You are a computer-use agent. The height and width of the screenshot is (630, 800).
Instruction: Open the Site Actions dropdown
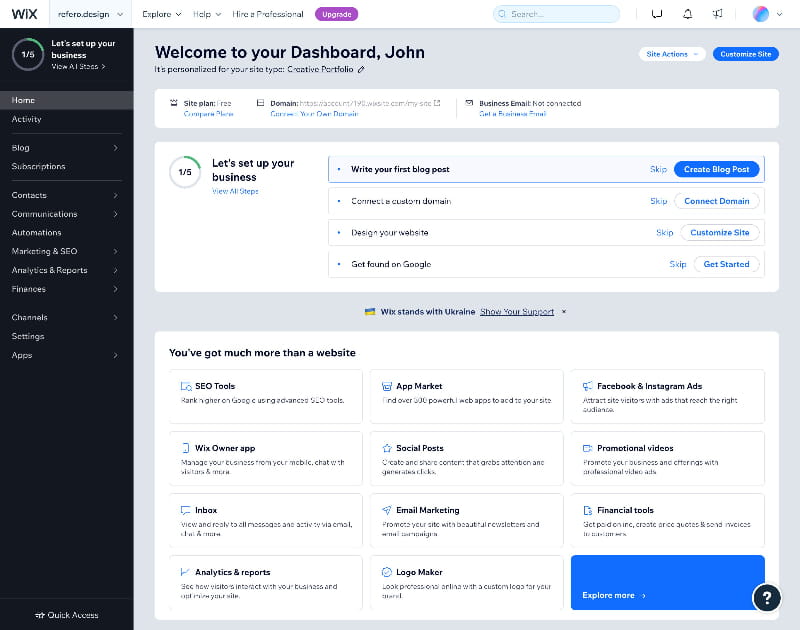pyautogui.click(x=671, y=53)
